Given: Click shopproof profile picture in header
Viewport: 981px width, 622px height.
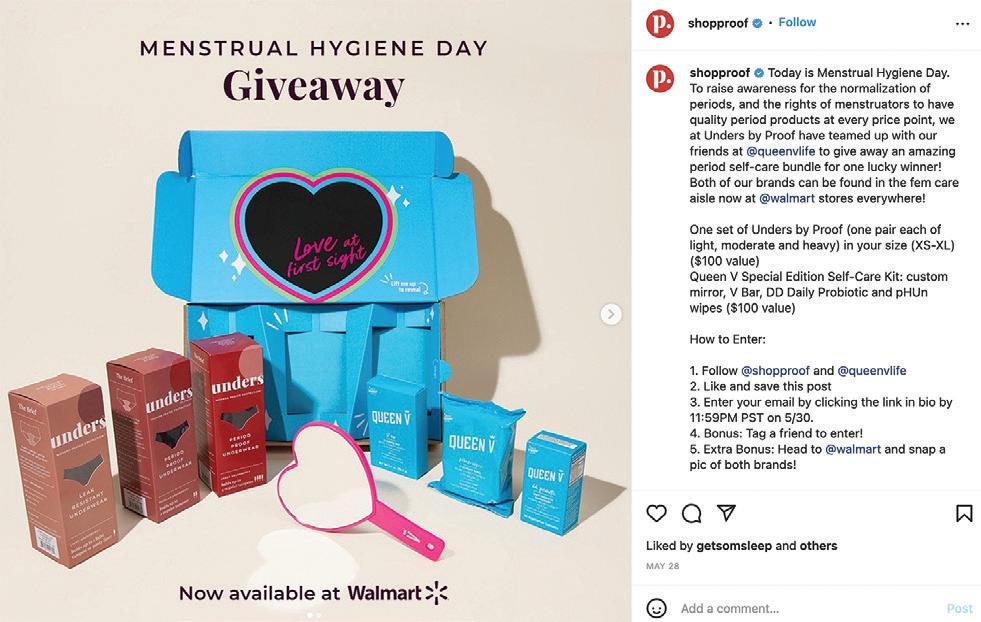Looking at the screenshot, I should pos(660,24).
